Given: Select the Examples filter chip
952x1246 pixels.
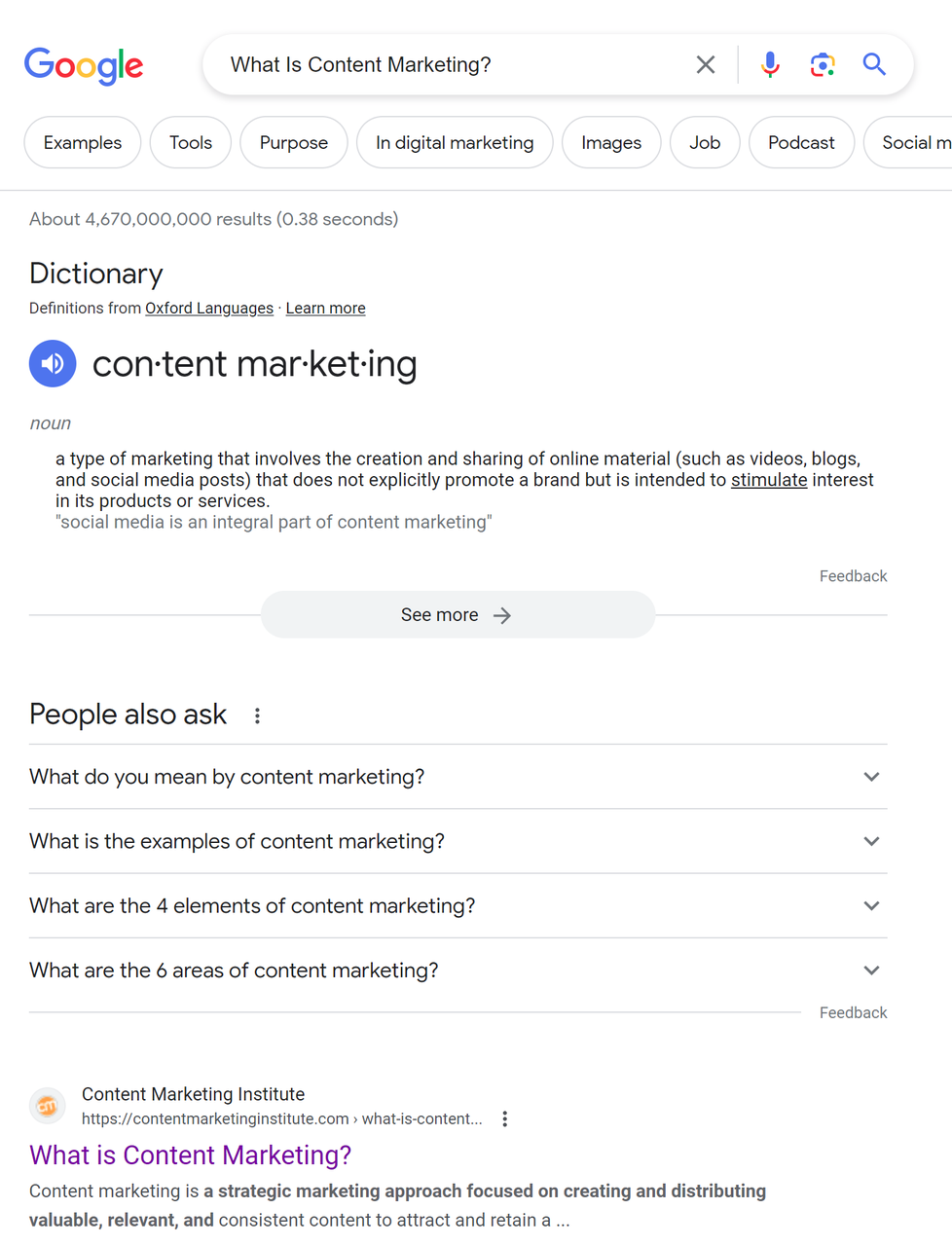Looking at the screenshot, I should tap(83, 142).
